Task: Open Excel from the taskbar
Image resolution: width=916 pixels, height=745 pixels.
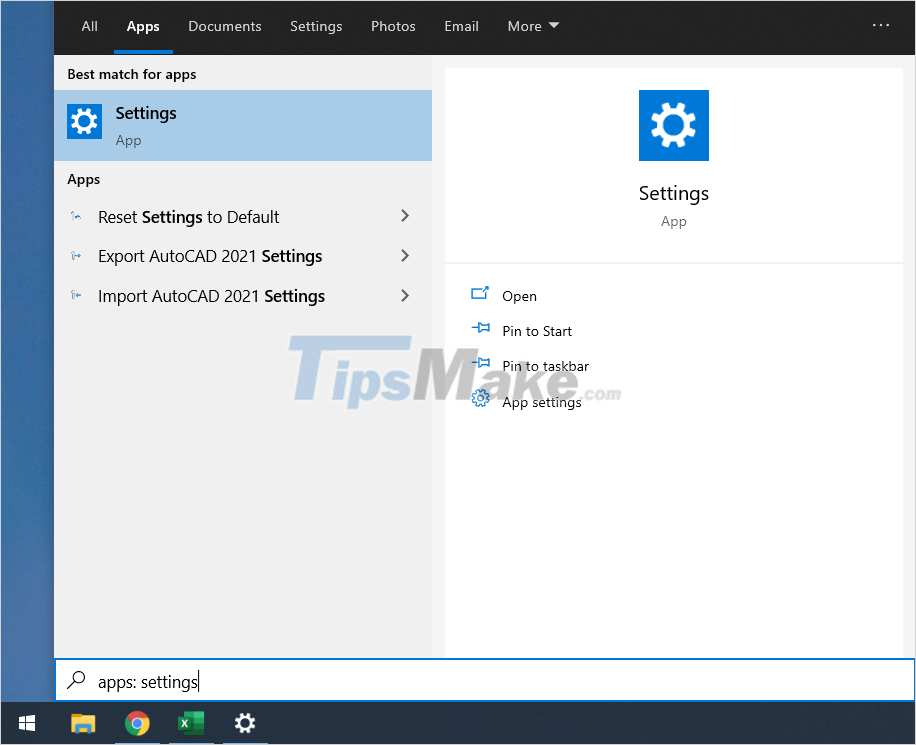Action: coord(191,722)
